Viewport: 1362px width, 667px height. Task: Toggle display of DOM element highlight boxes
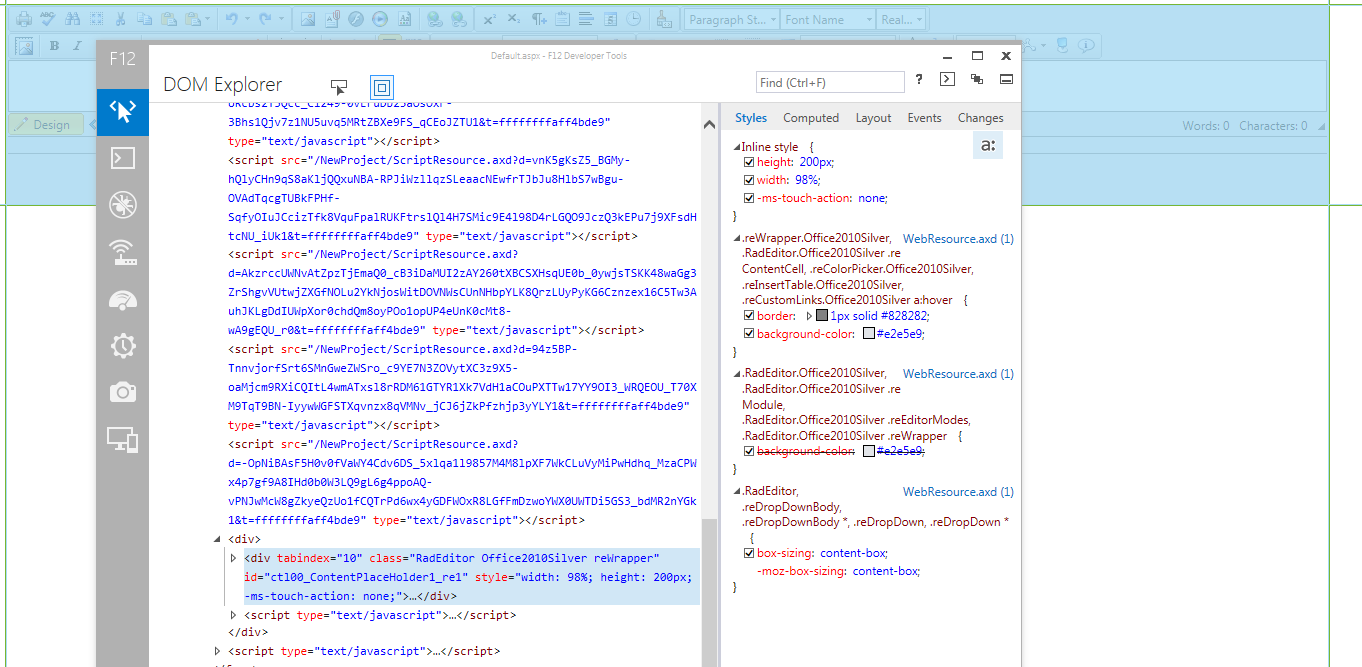381,87
